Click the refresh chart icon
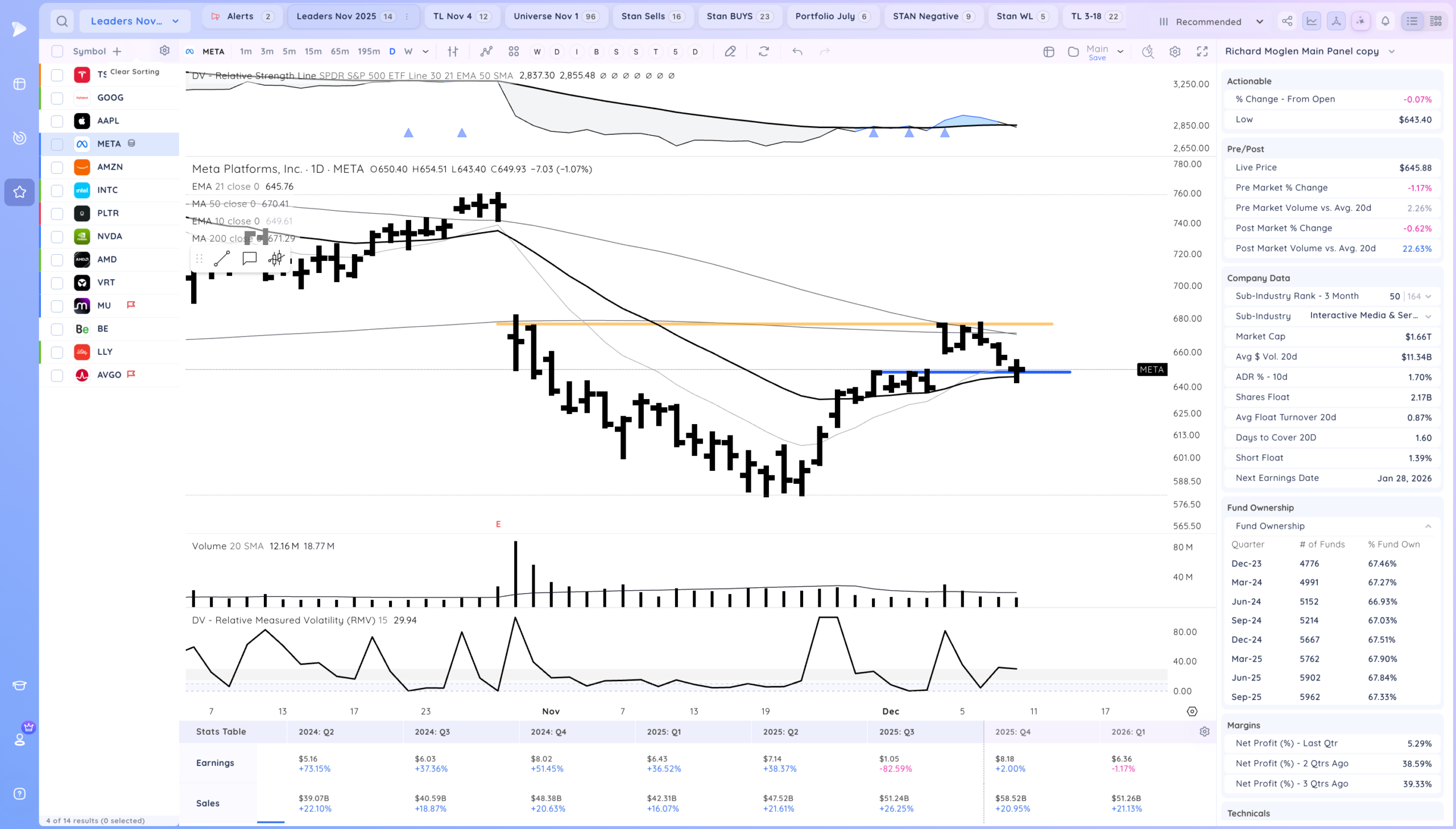Viewport: 1456px width, 829px height. point(764,51)
